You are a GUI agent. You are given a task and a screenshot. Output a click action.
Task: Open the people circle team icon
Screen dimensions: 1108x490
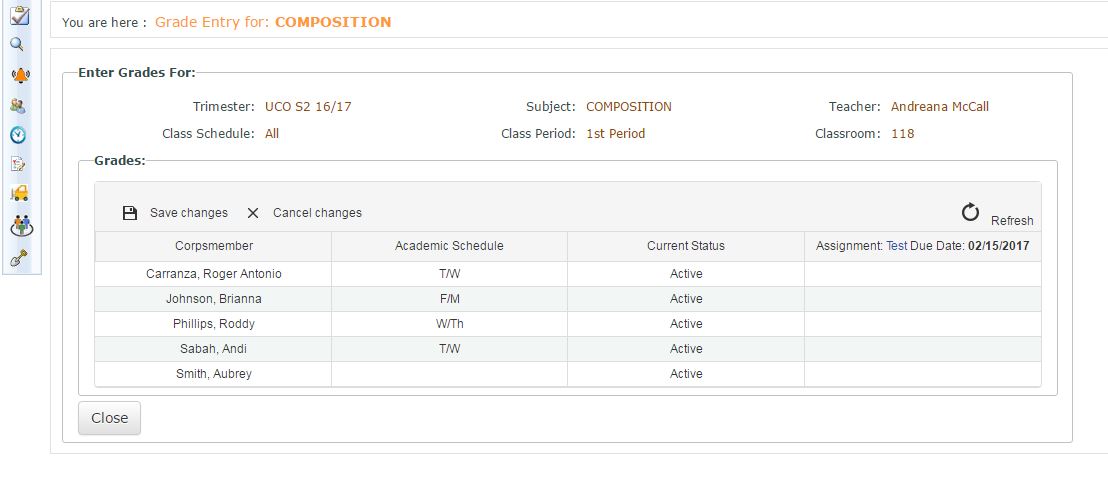[x=19, y=226]
